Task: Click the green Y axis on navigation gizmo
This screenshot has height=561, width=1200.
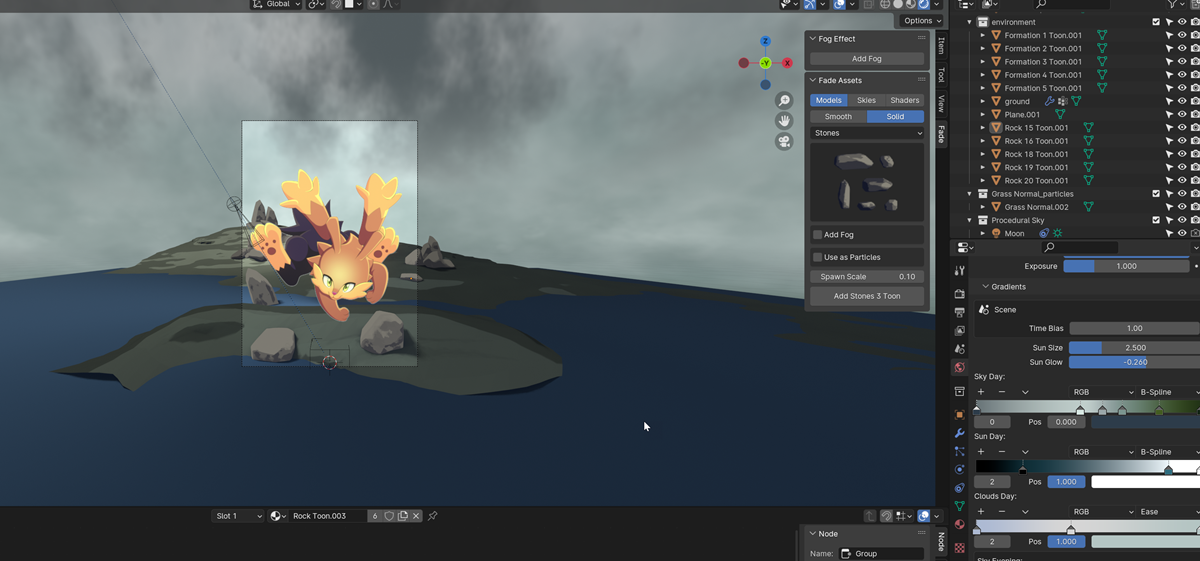Action: point(765,63)
